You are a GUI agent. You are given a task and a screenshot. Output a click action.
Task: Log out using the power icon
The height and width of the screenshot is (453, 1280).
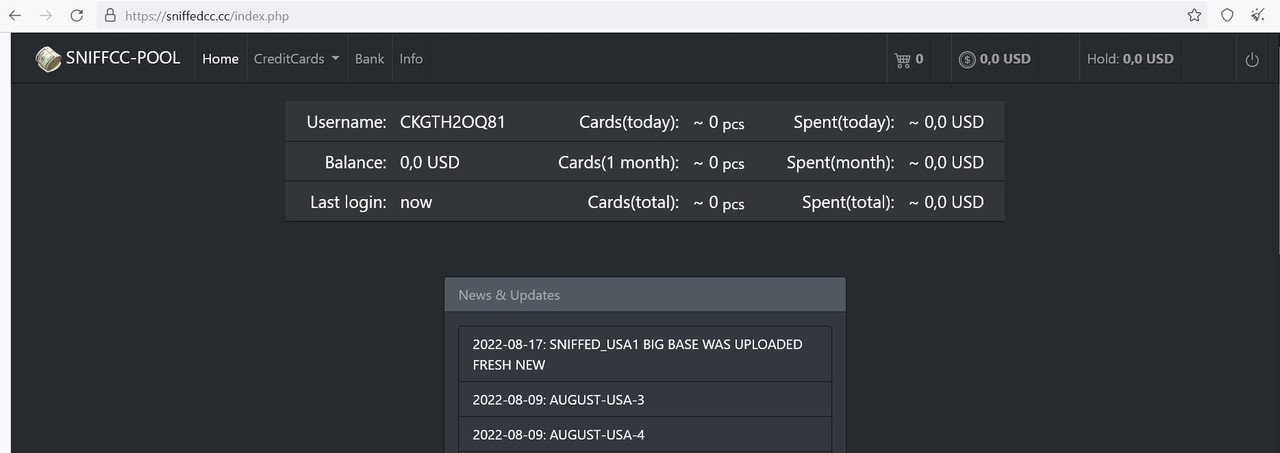pyautogui.click(x=1252, y=60)
